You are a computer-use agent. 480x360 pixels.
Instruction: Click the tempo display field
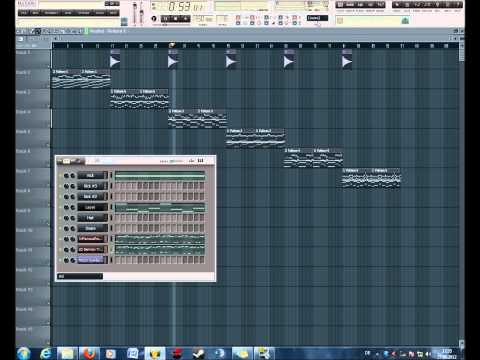203,19
